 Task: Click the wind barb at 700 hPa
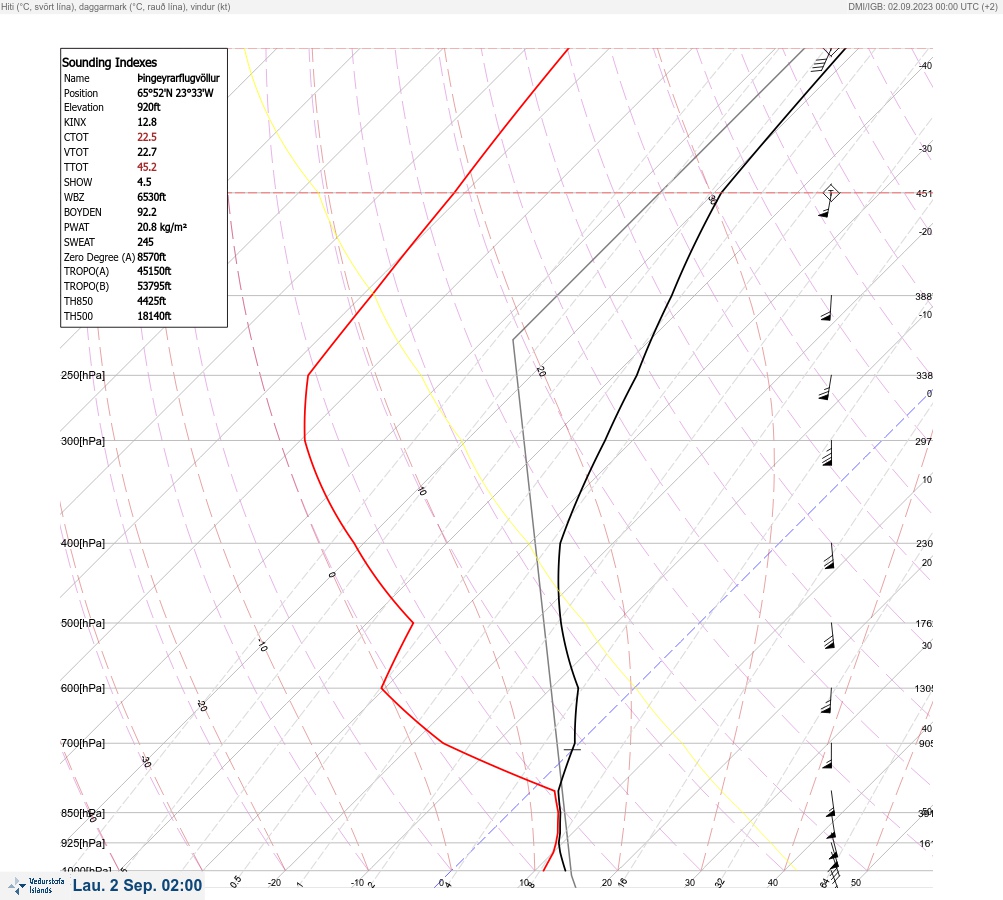[828, 755]
